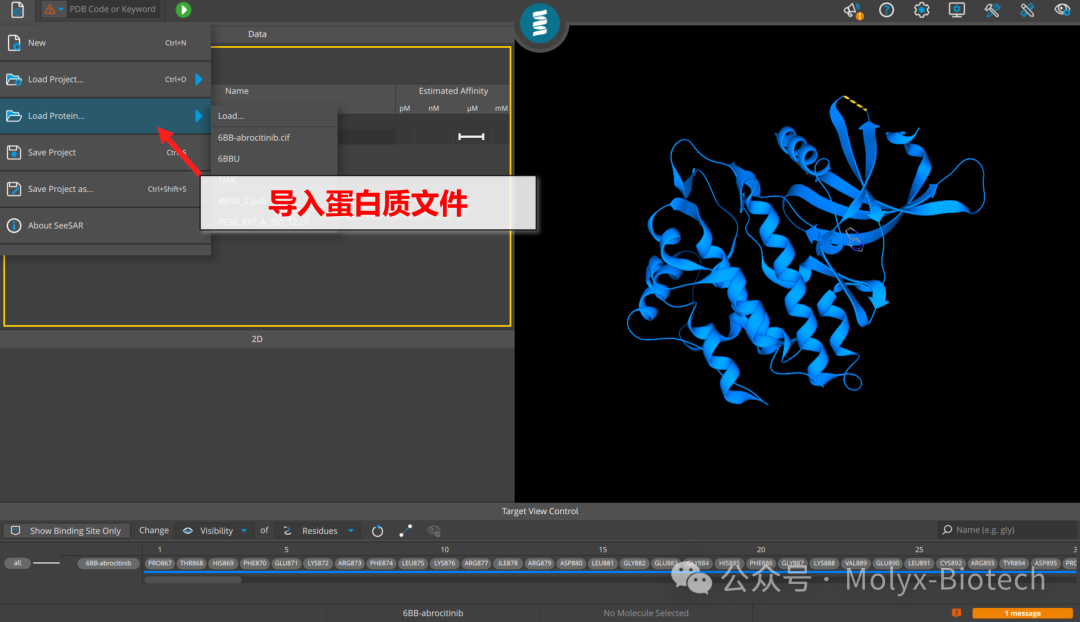This screenshot has height=622, width=1080.
Task: Sort by the Name column header
Action: pos(236,91)
